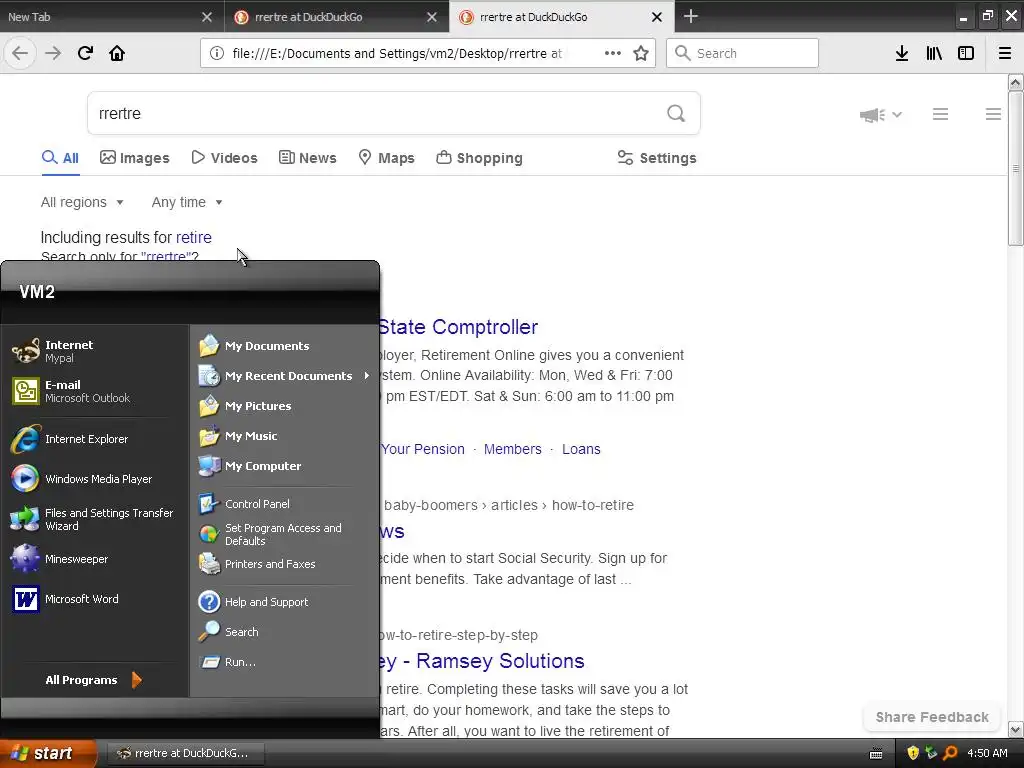The width and height of the screenshot is (1024, 768).
Task: Click the browser toolbar Search box
Action: pyautogui.click(x=743, y=54)
